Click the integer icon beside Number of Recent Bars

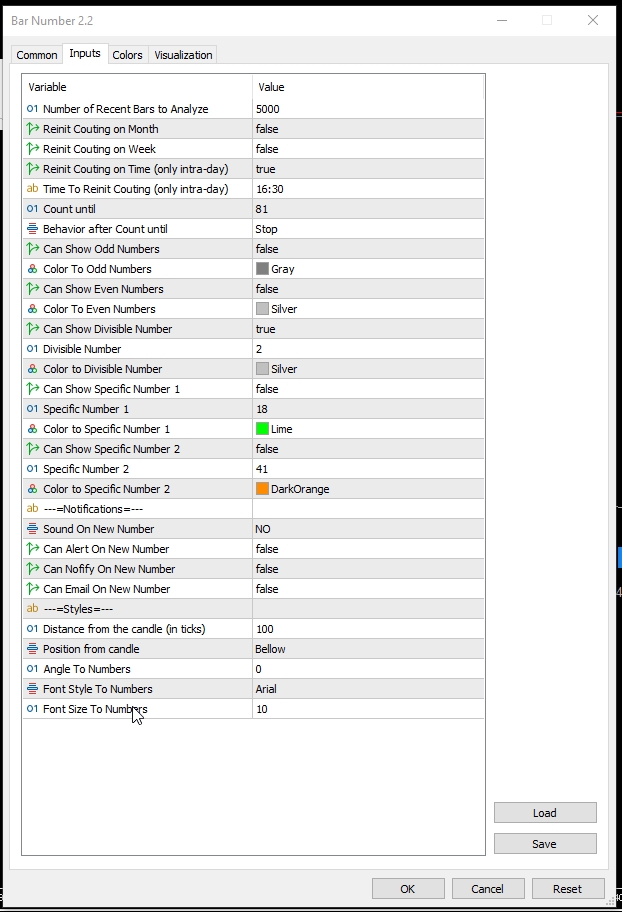[32, 109]
